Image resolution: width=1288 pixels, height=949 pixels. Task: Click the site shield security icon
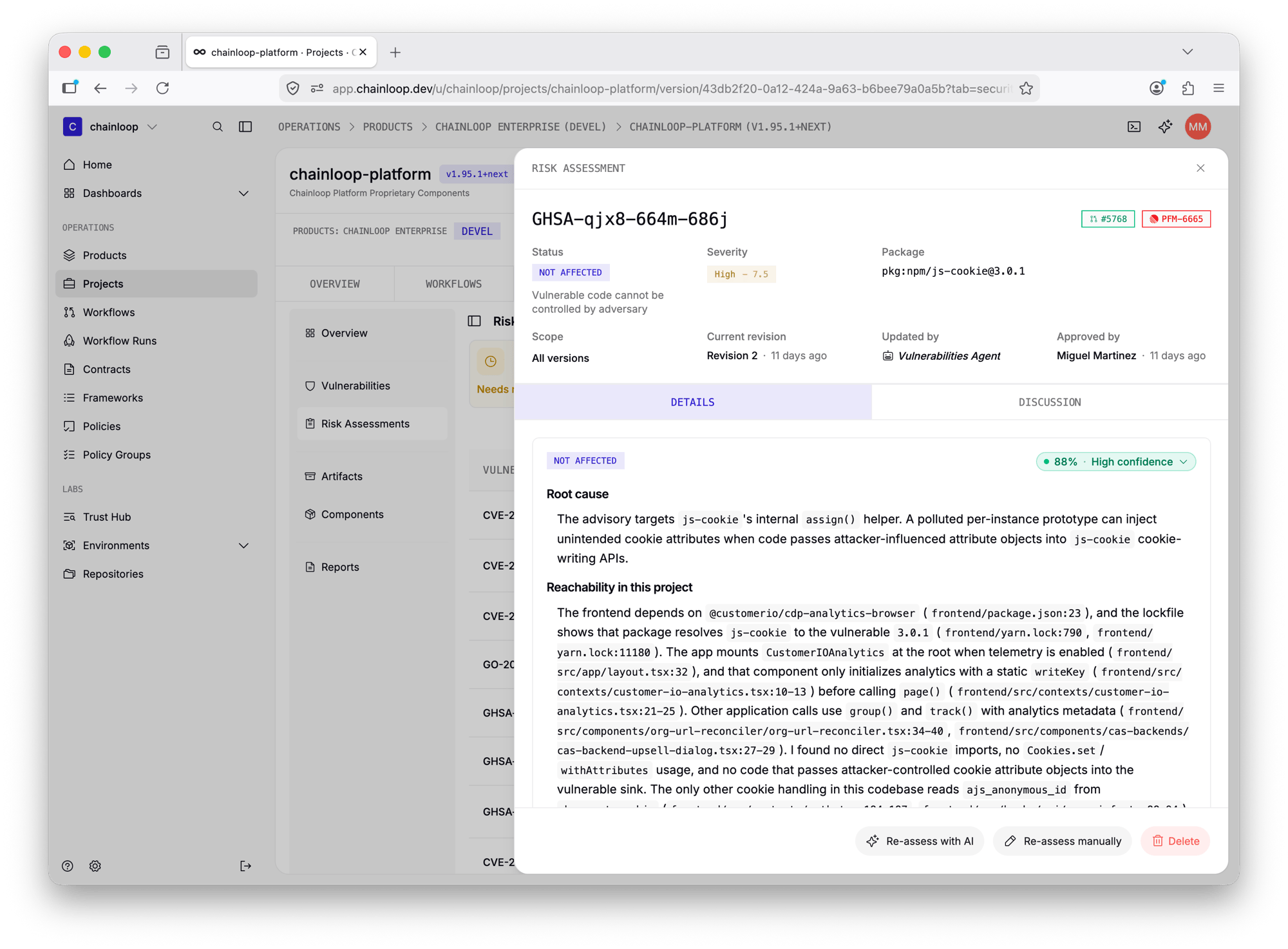[293, 89]
